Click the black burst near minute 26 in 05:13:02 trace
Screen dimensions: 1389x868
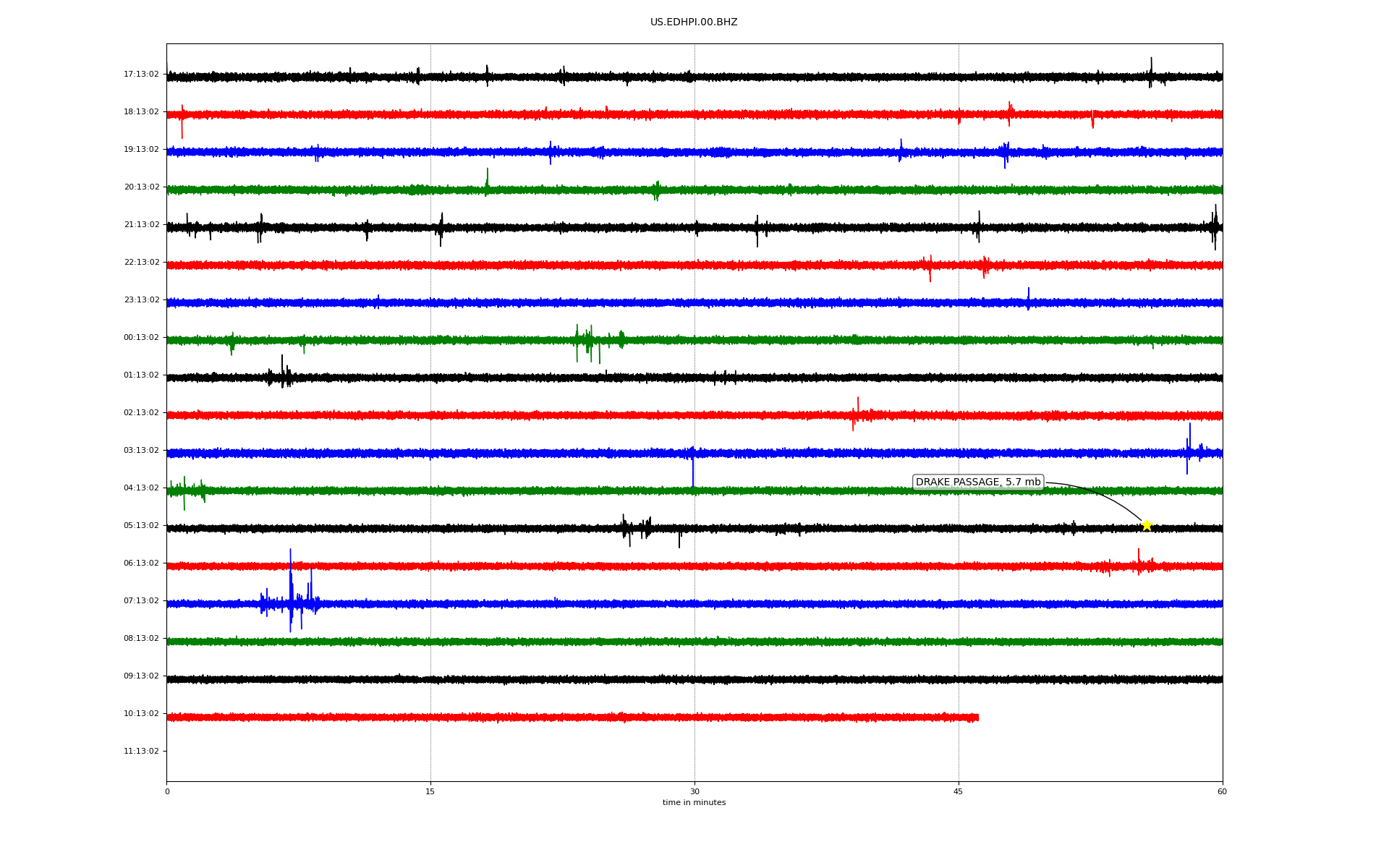pos(636,529)
